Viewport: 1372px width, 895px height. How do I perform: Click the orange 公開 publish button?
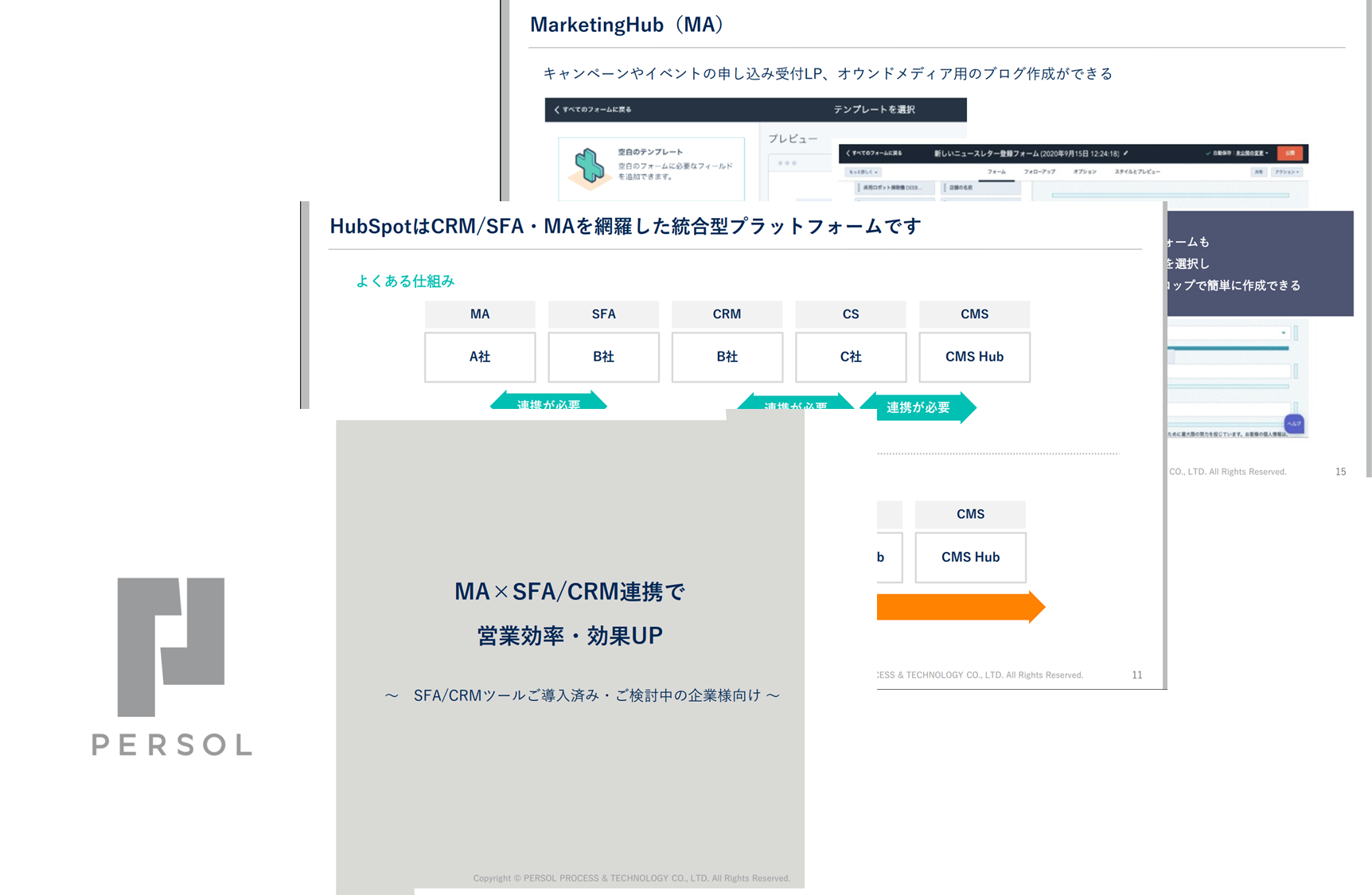pos(1289,153)
